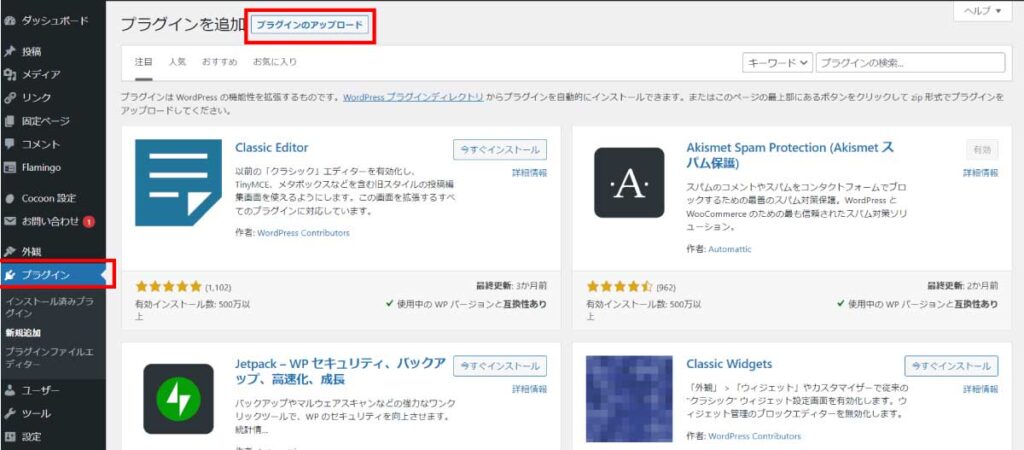The width and height of the screenshot is (1024, 450).
Task: Click the settings icon beside 設定
Action: [9, 437]
